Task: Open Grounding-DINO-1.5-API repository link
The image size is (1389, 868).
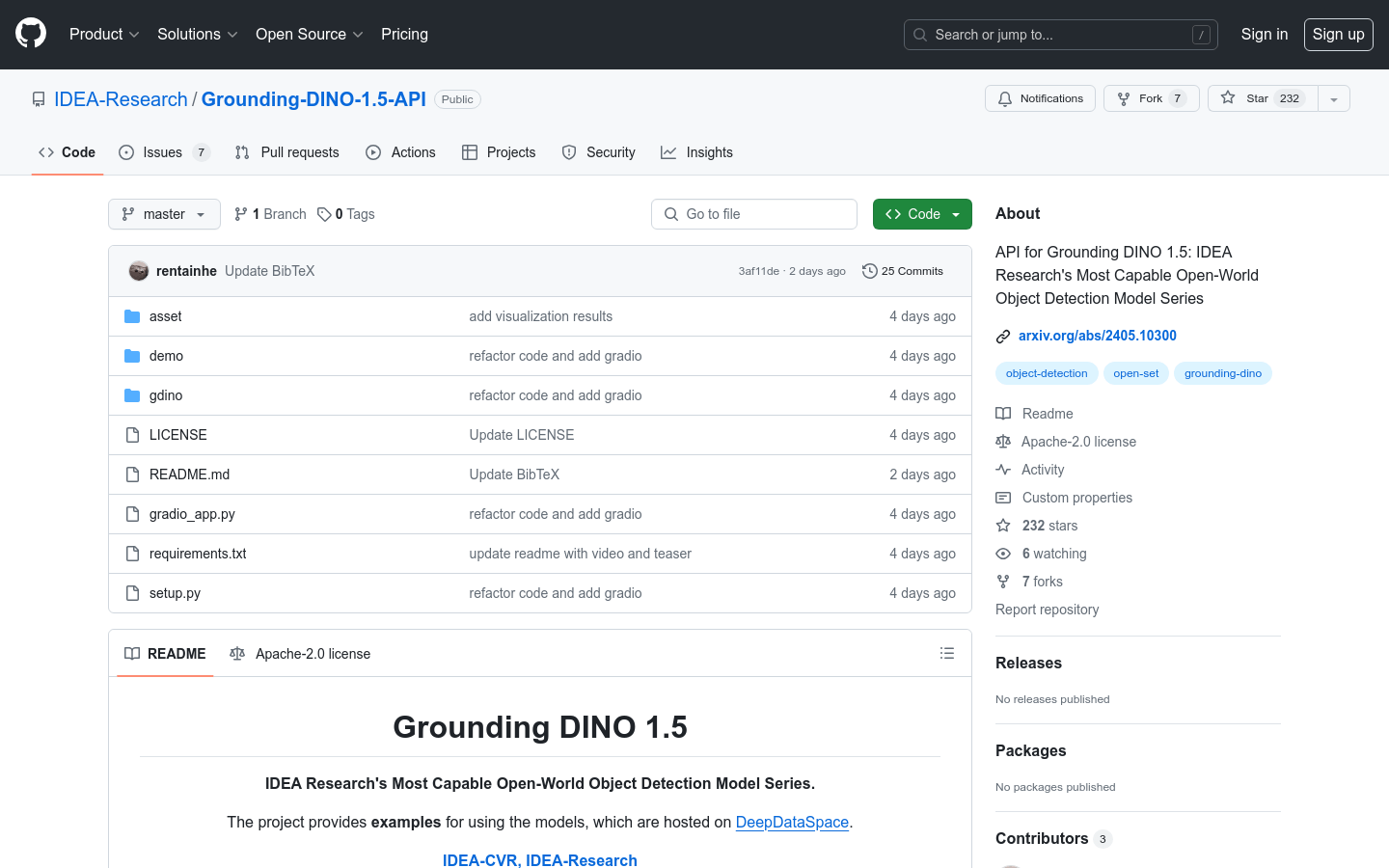Action: pos(313,99)
